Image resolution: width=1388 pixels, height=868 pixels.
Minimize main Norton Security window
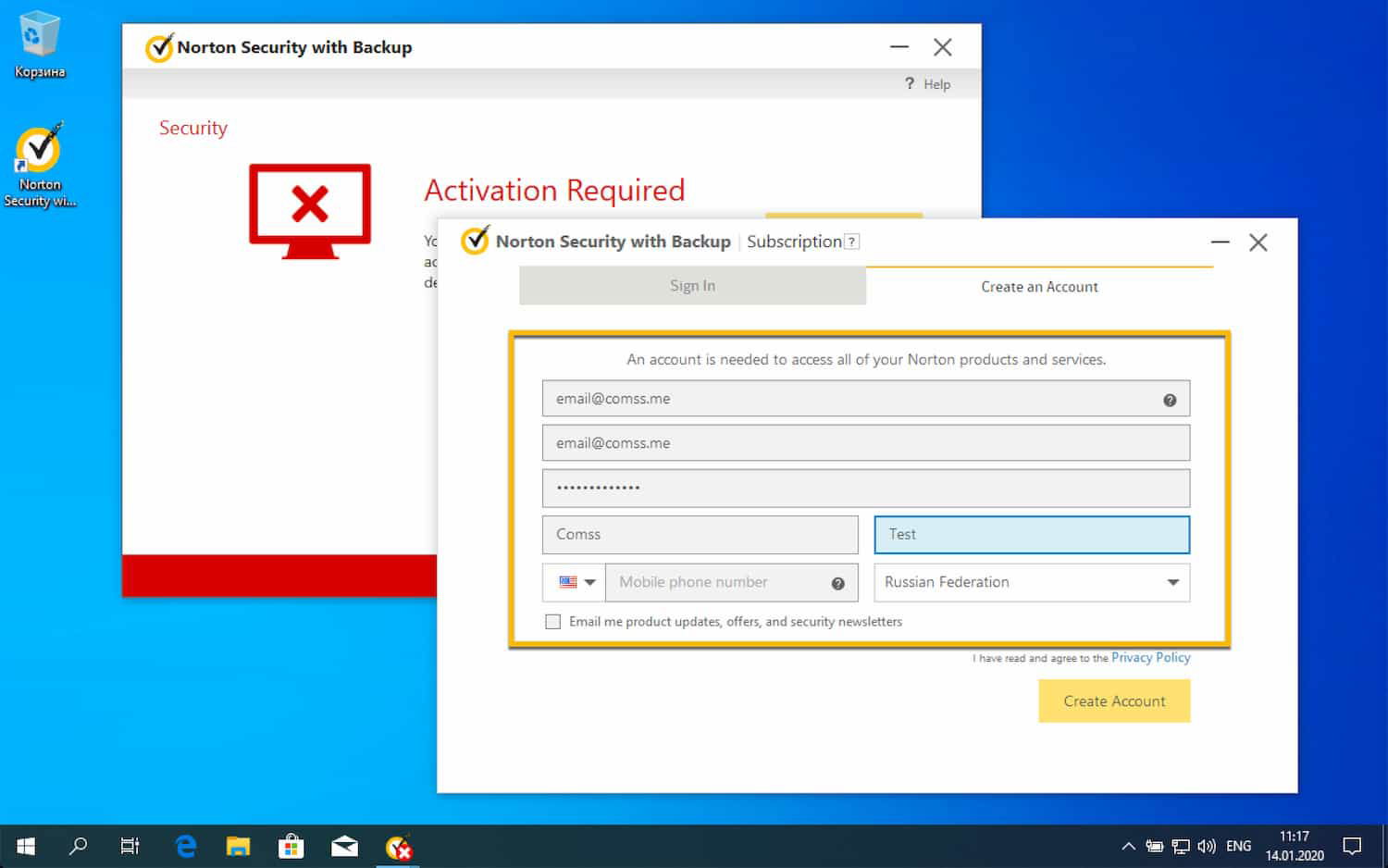[899, 47]
